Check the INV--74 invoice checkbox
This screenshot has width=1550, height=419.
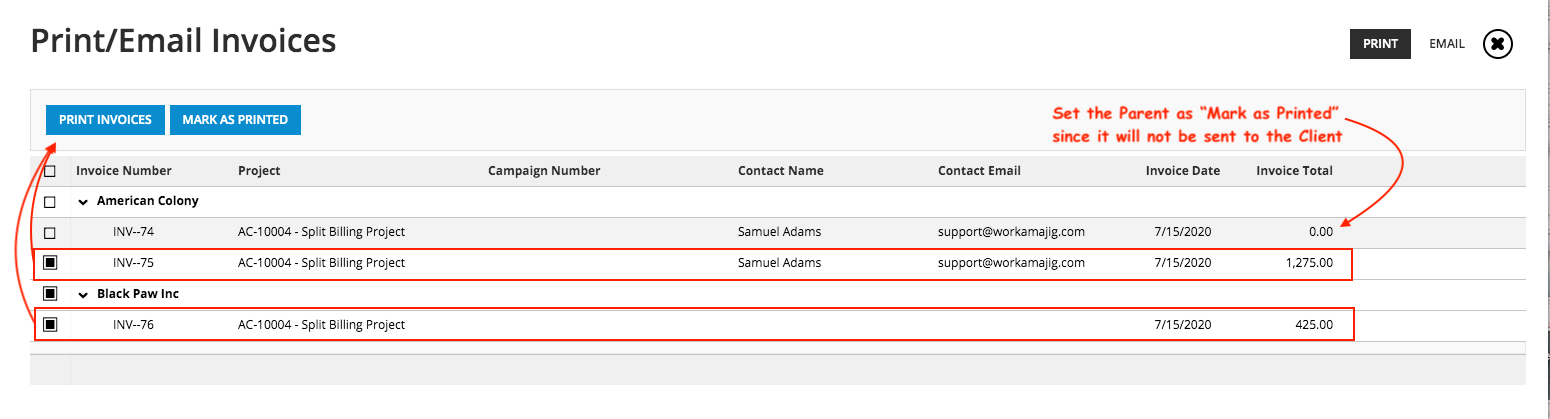pos(50,232)
